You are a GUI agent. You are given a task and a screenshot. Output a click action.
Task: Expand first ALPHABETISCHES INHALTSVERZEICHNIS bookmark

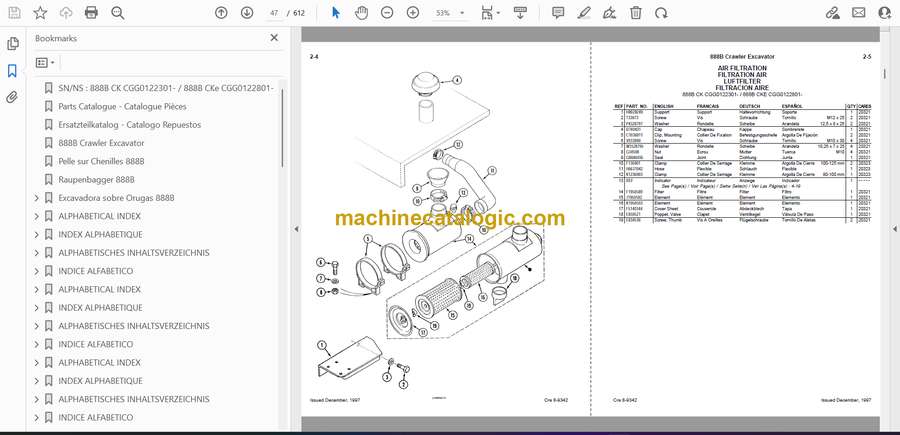point(37,253)
